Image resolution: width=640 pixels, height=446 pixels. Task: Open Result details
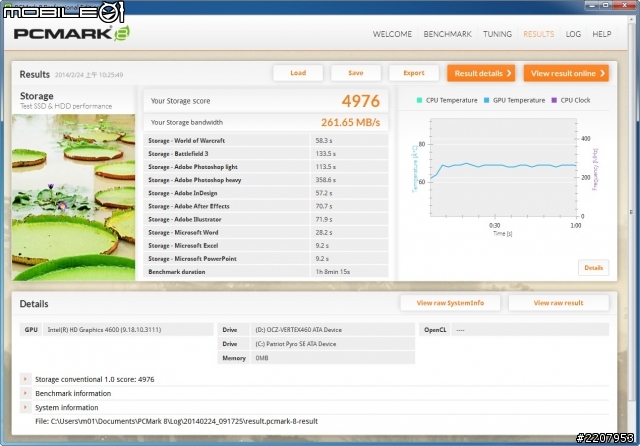tap(481, 73)
